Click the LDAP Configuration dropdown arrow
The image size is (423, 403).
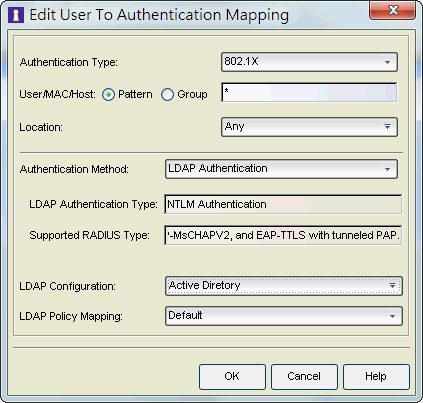point(392,286)
